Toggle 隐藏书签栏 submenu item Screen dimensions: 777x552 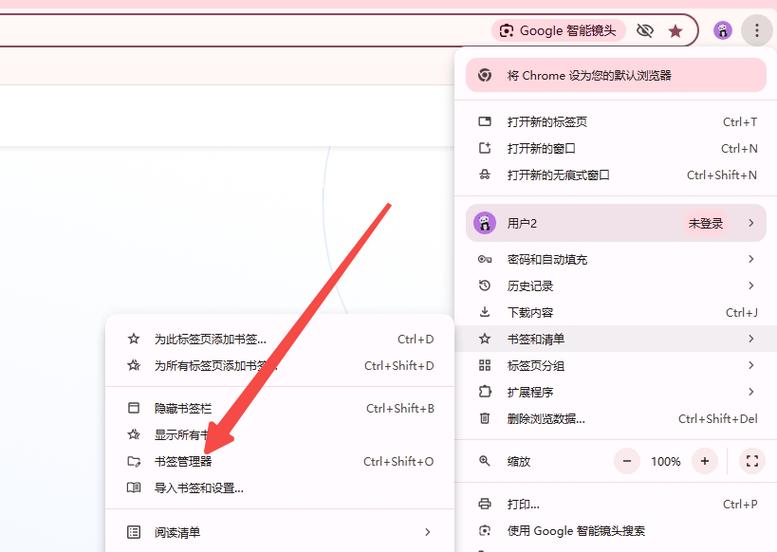click(280, 408)
